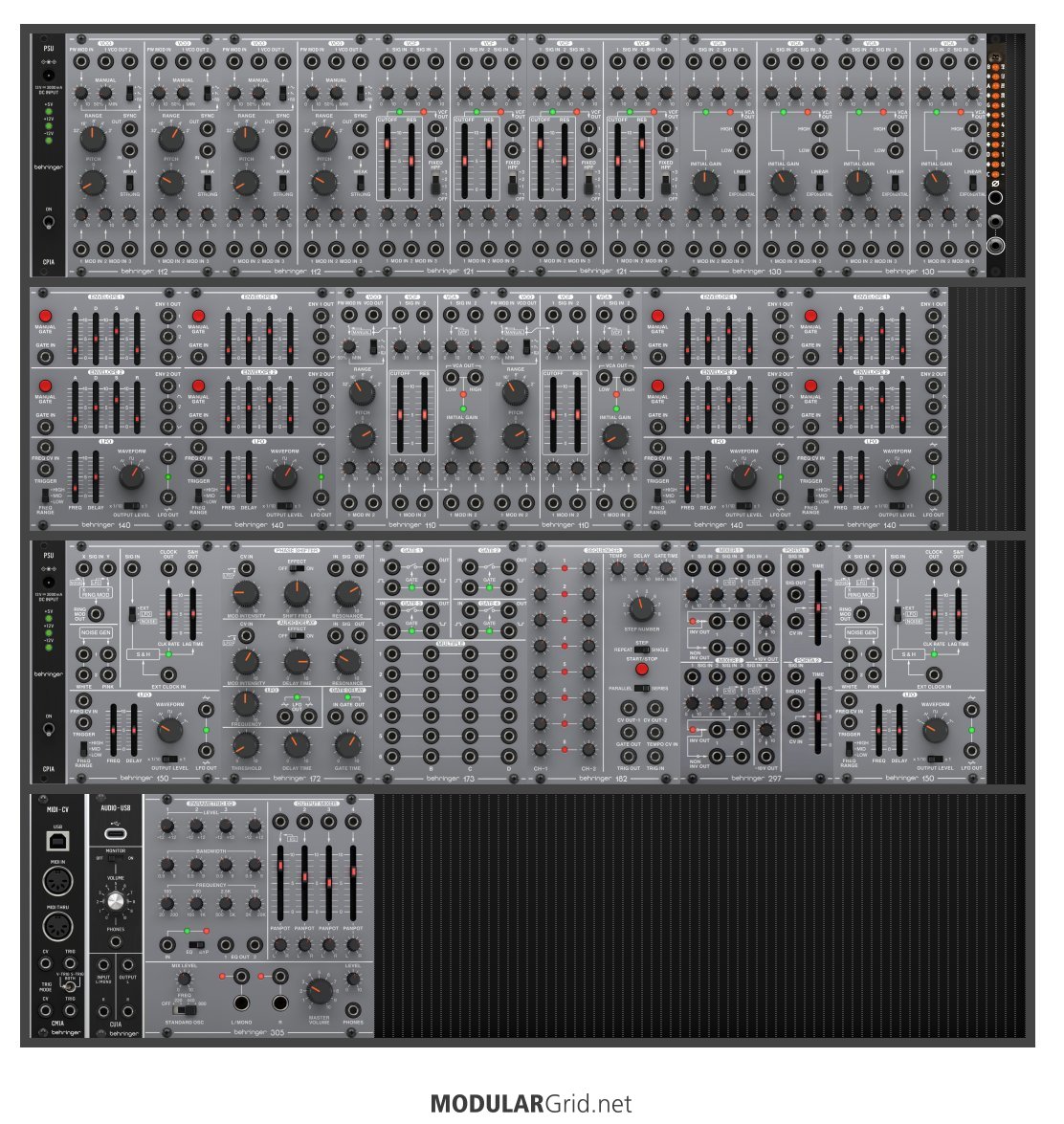This screenshot has width=1064, height=1124.
Task: Click the L/MONO output jack on module 305
Action: (x=242, y=1003)
